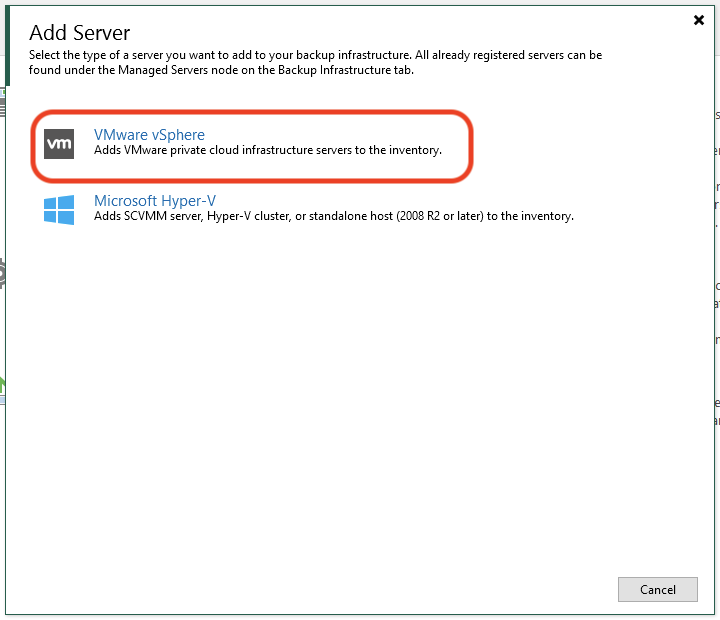This screenshot has height=620, width=720.
Task: Click the 'Select the type of a server' instructions
Action: tap(315, 62)
